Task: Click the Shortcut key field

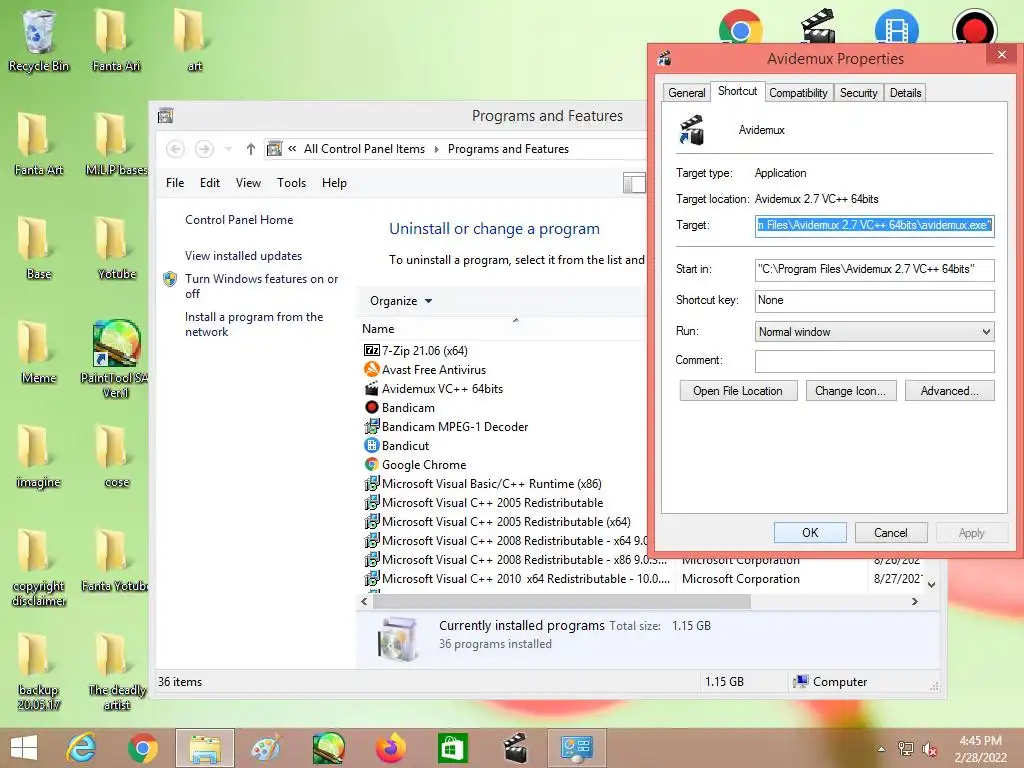Action: (874, 300)
